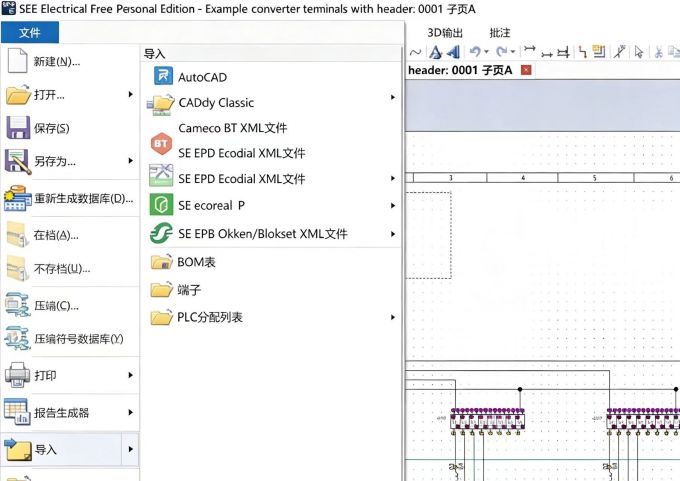680x481 pixels.
Task: Select the three-wire connection tool
Action: 563,52
